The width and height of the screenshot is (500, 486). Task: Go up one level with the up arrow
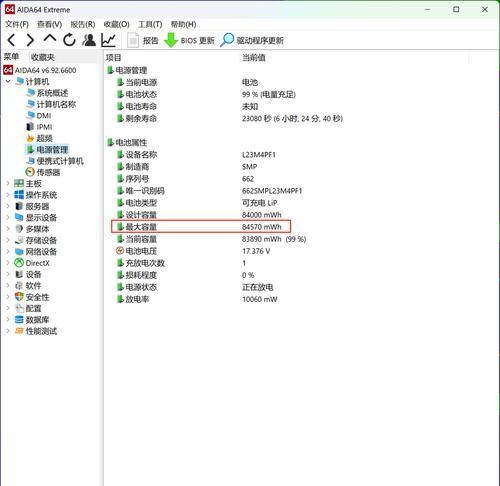(50, 39)
